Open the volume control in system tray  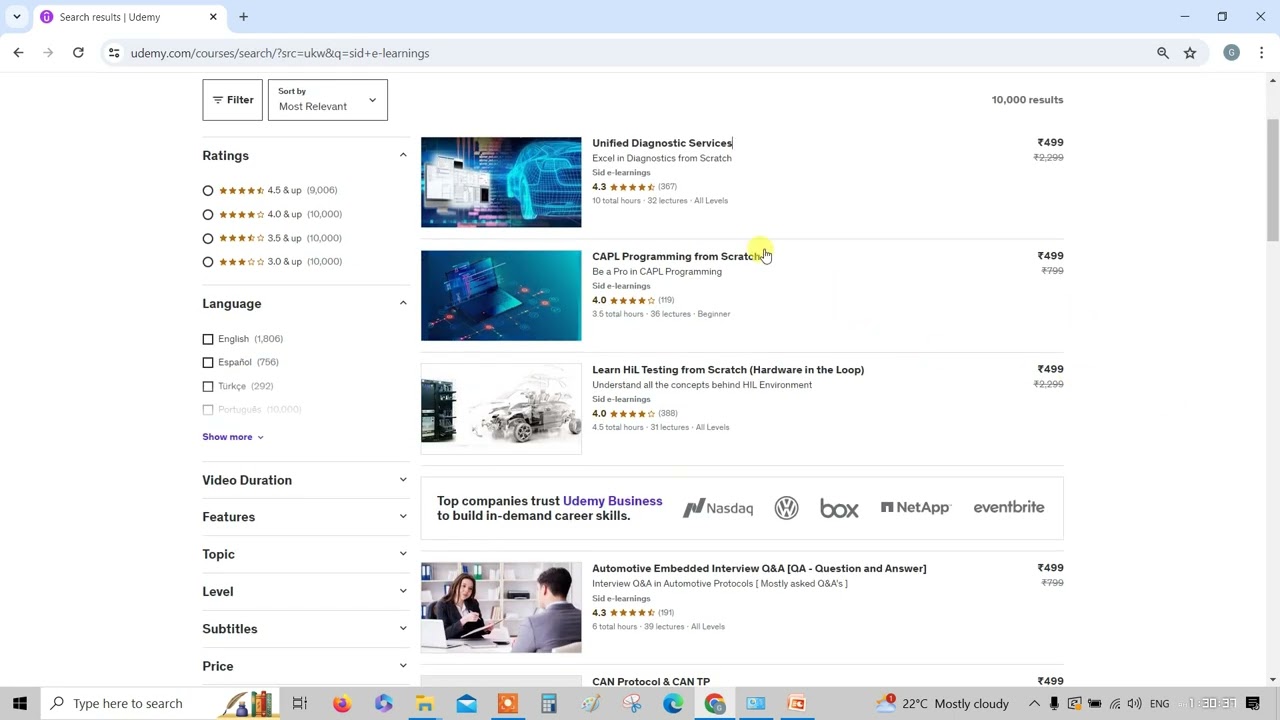click(x=1134, y=703)
